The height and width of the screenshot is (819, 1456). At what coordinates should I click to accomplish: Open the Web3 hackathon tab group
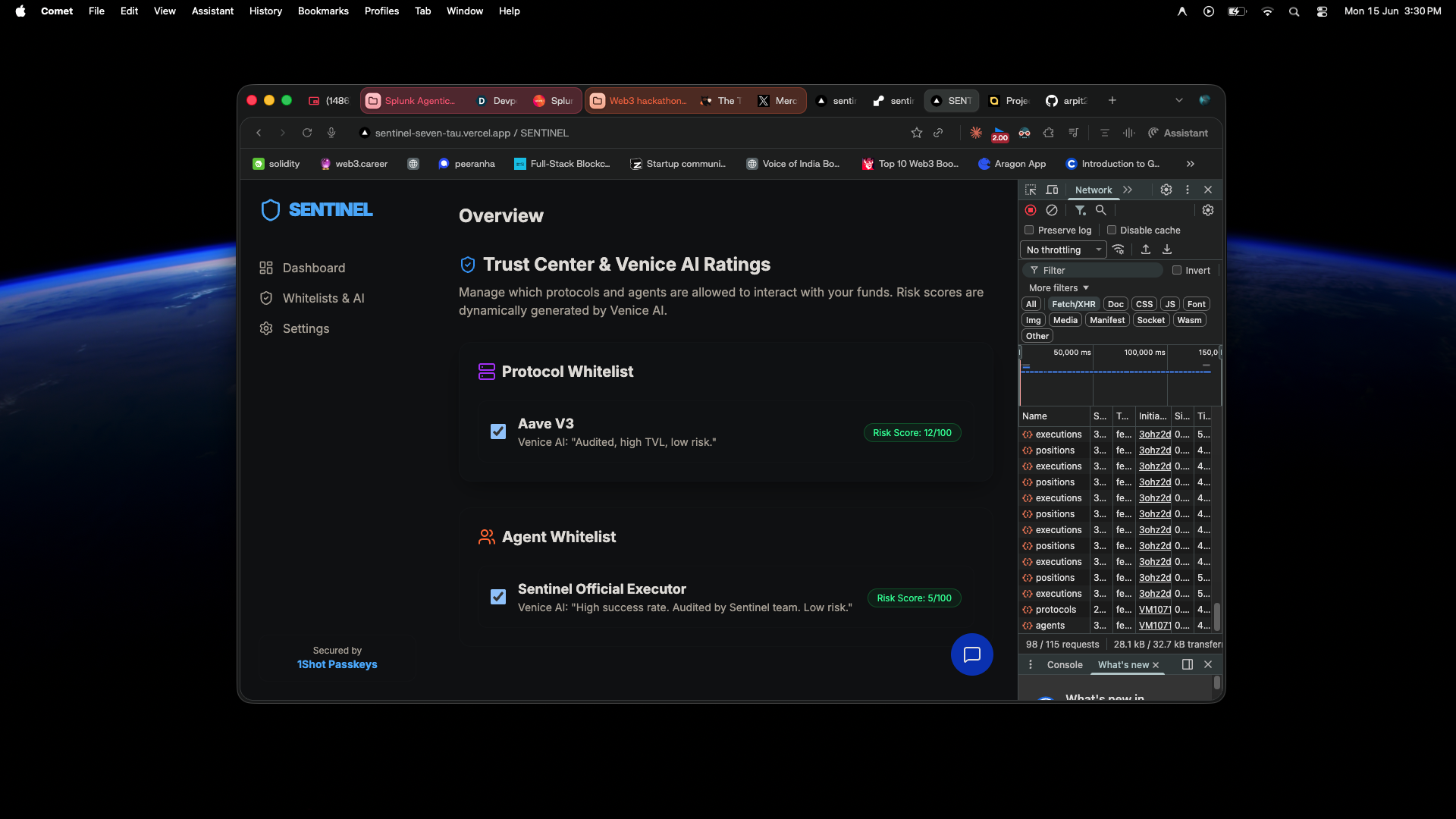[639, 100]
